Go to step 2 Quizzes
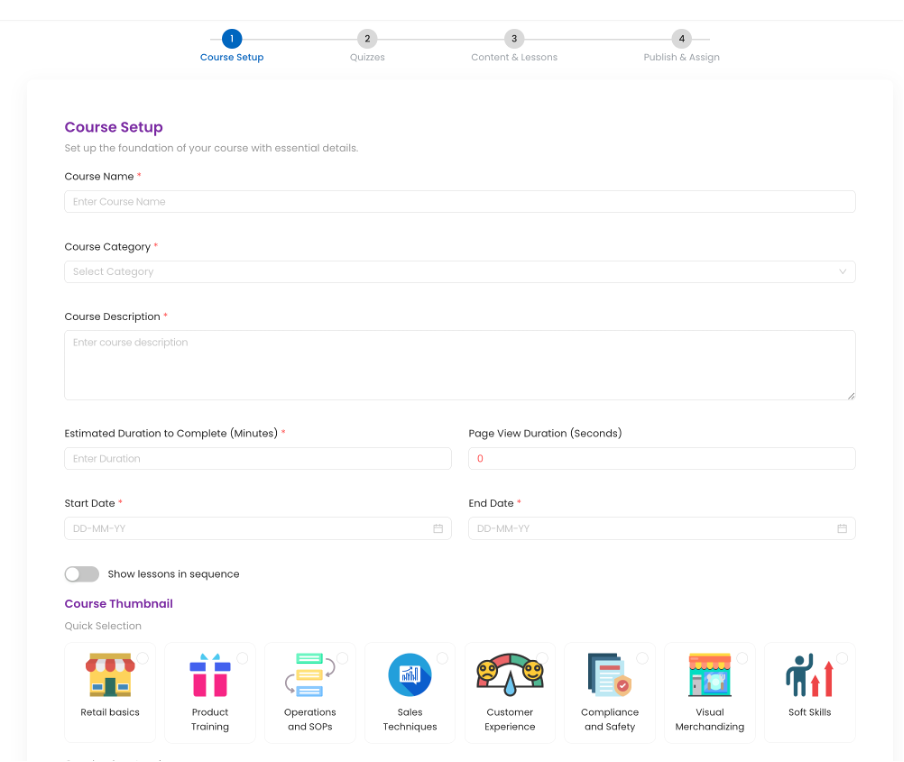 [x=367, y=46]
